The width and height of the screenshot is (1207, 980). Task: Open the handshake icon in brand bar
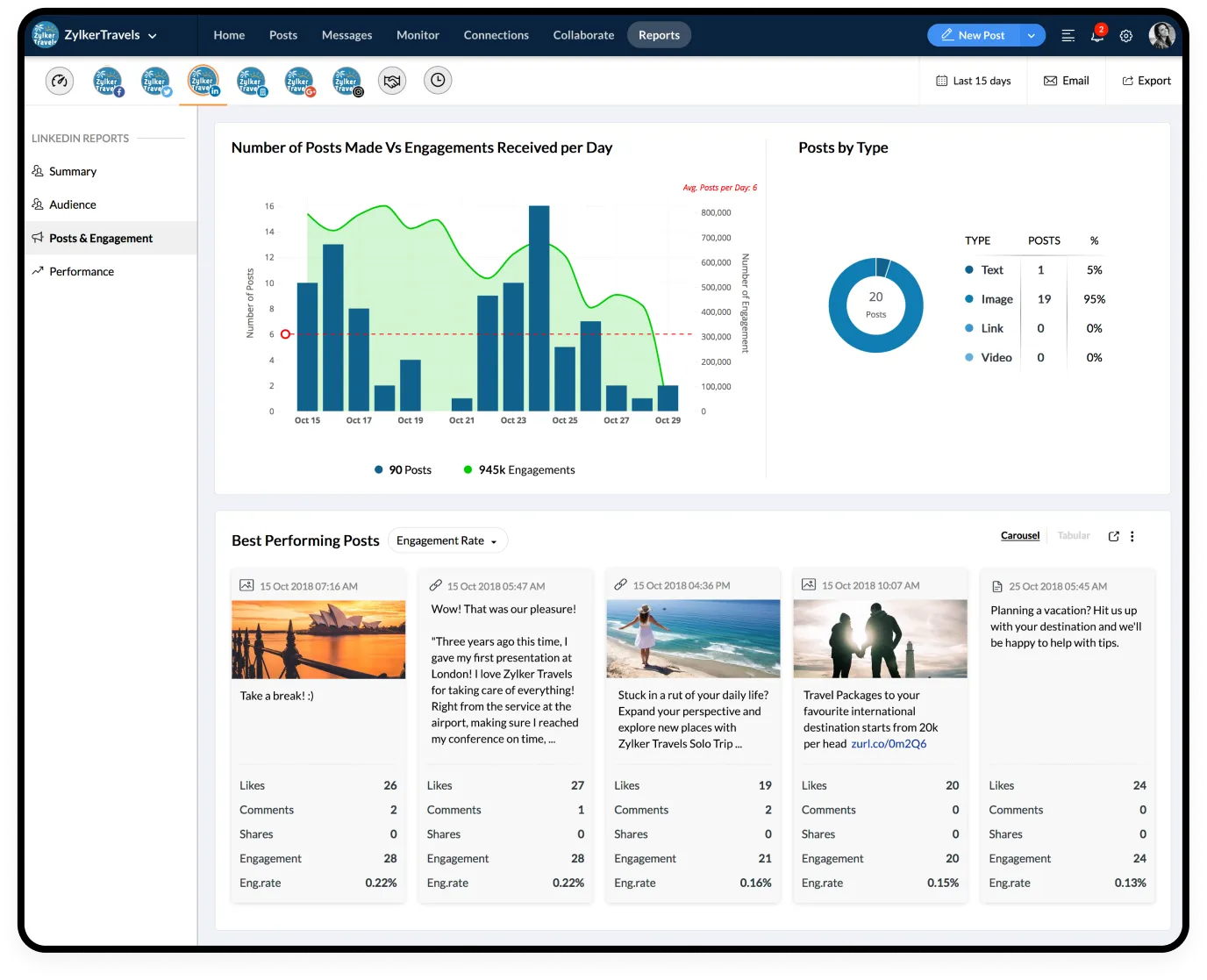tap(392, 81)
